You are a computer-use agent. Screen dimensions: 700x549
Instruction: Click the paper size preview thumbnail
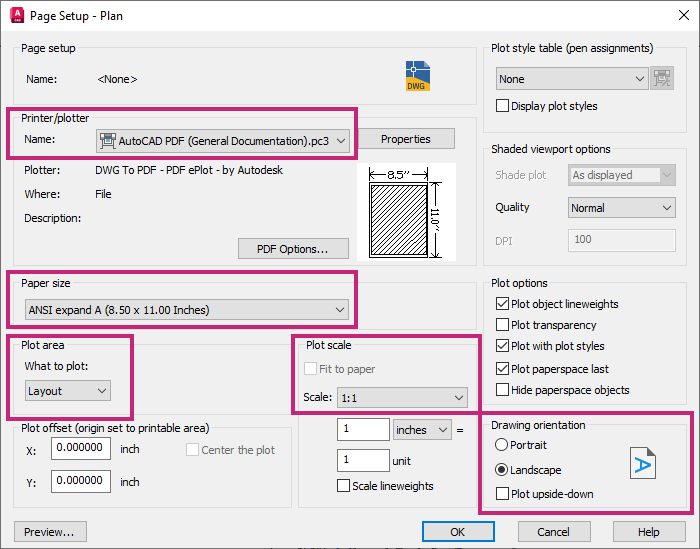tap(406, 212)
